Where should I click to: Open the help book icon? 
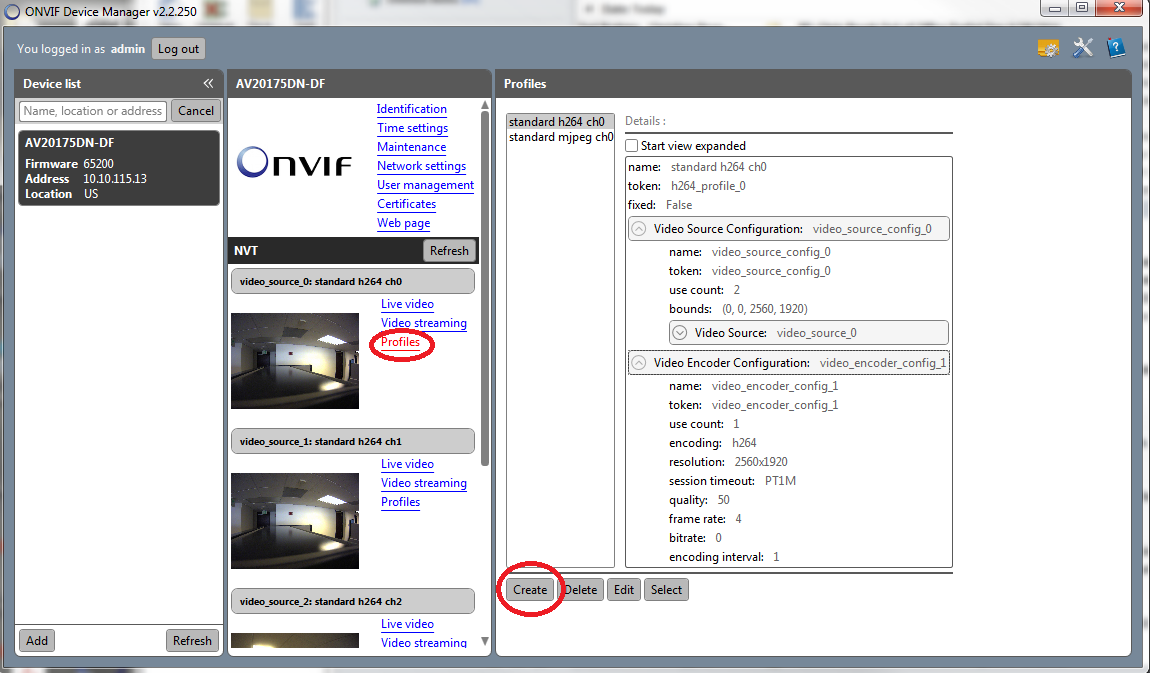[1116, 48]
